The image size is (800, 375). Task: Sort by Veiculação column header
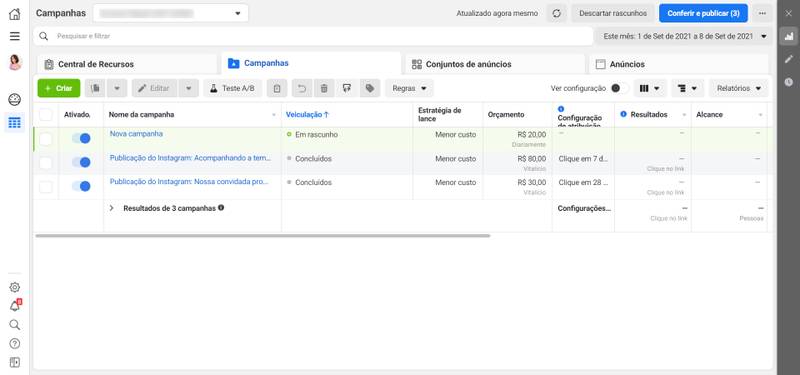pos(307,115)
